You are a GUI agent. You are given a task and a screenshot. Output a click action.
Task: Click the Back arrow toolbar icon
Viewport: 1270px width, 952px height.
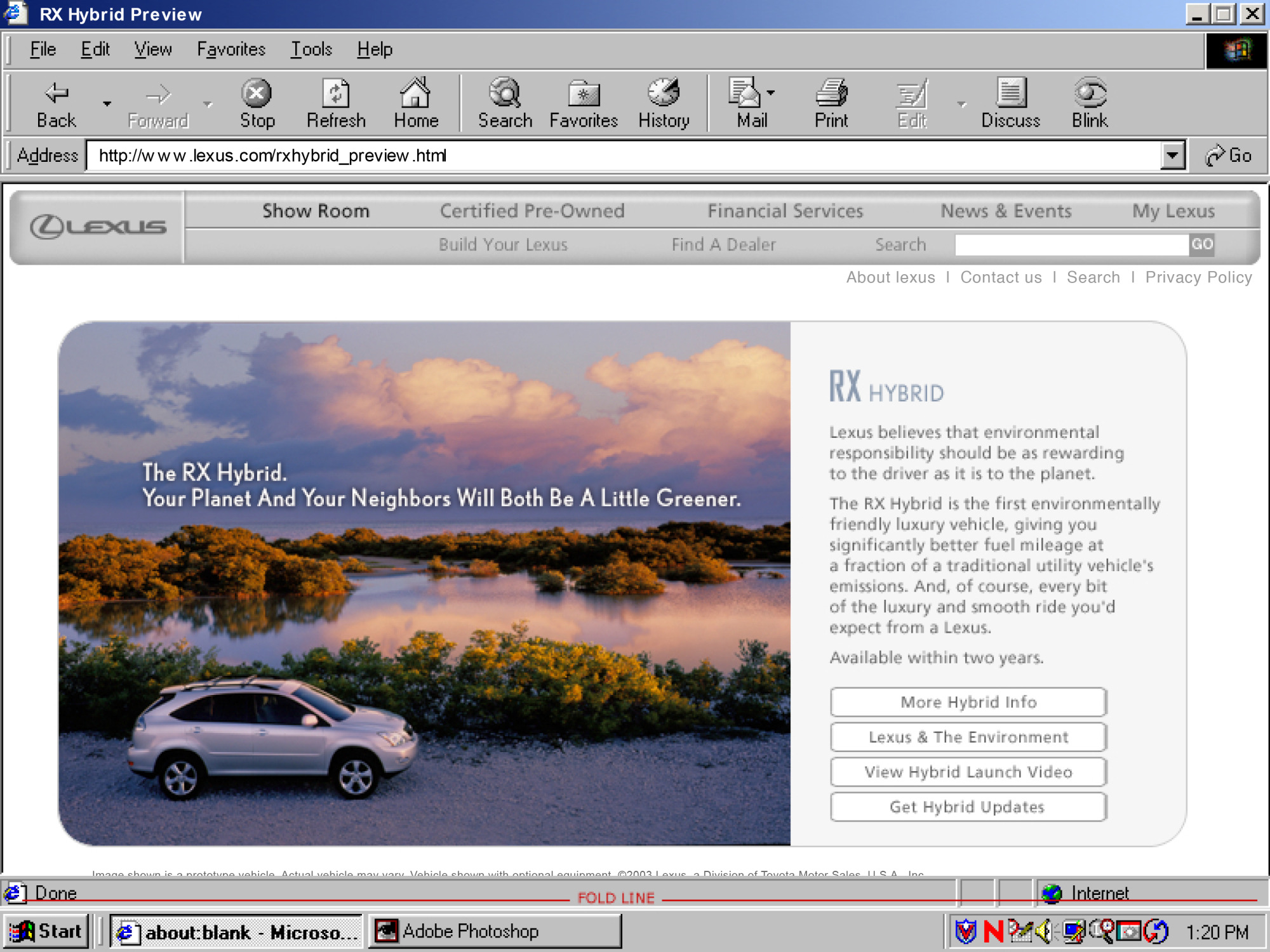(57, 94)
